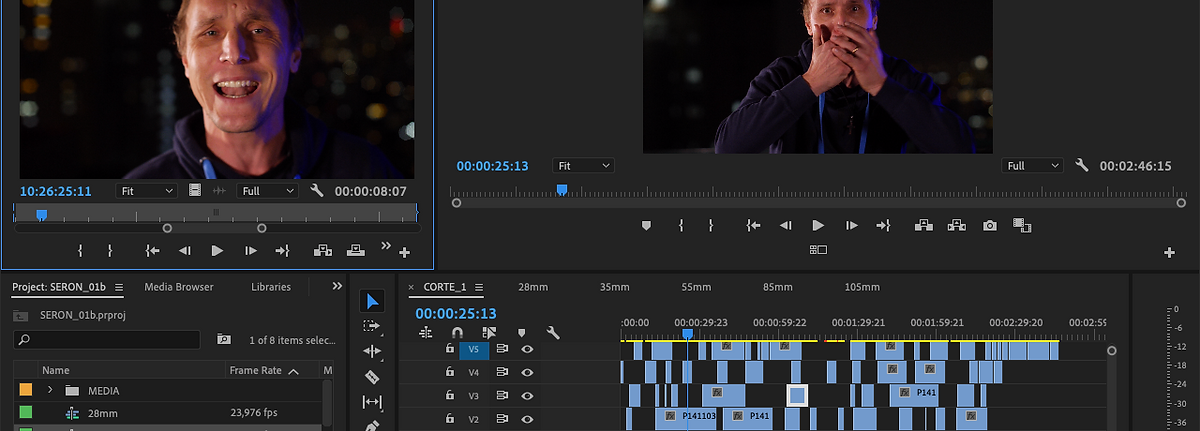Click Source Monitor playhead marker
The height and width of the screenshot is (431, 1200).
41,214
